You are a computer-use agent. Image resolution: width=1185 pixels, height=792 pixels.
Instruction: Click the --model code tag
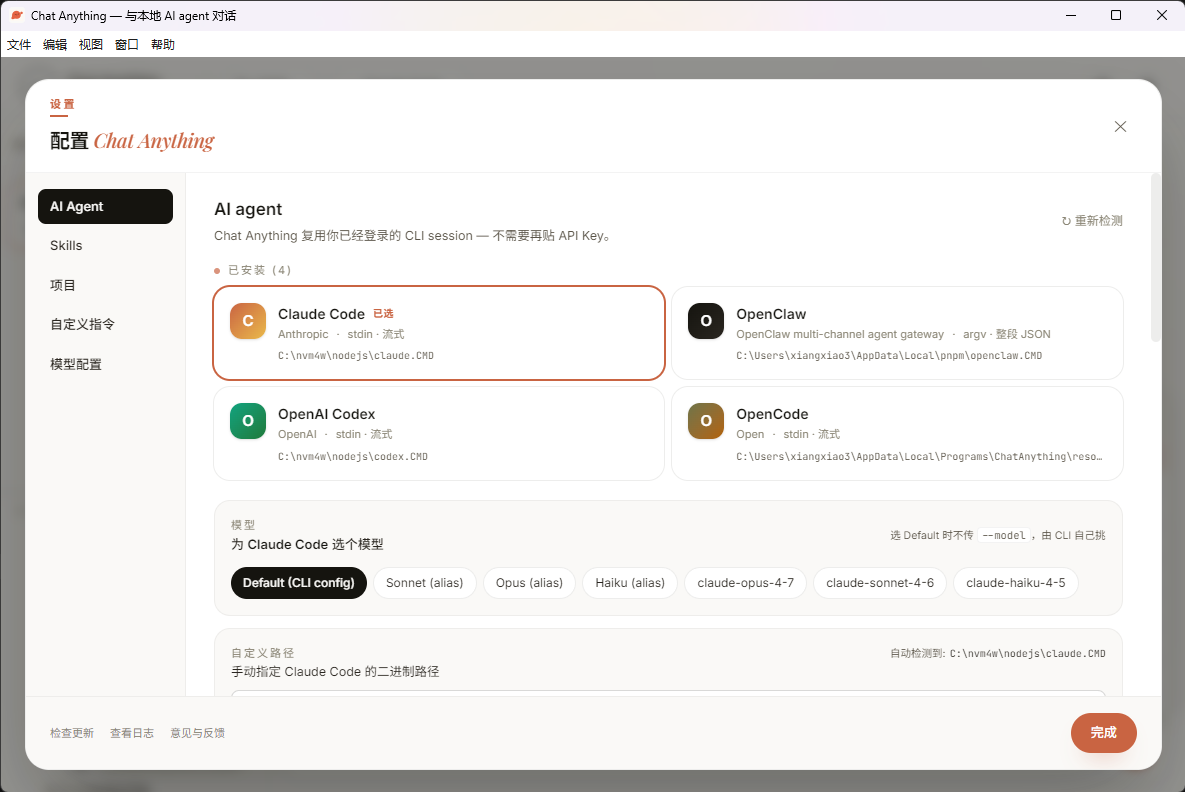point(1004,535)
